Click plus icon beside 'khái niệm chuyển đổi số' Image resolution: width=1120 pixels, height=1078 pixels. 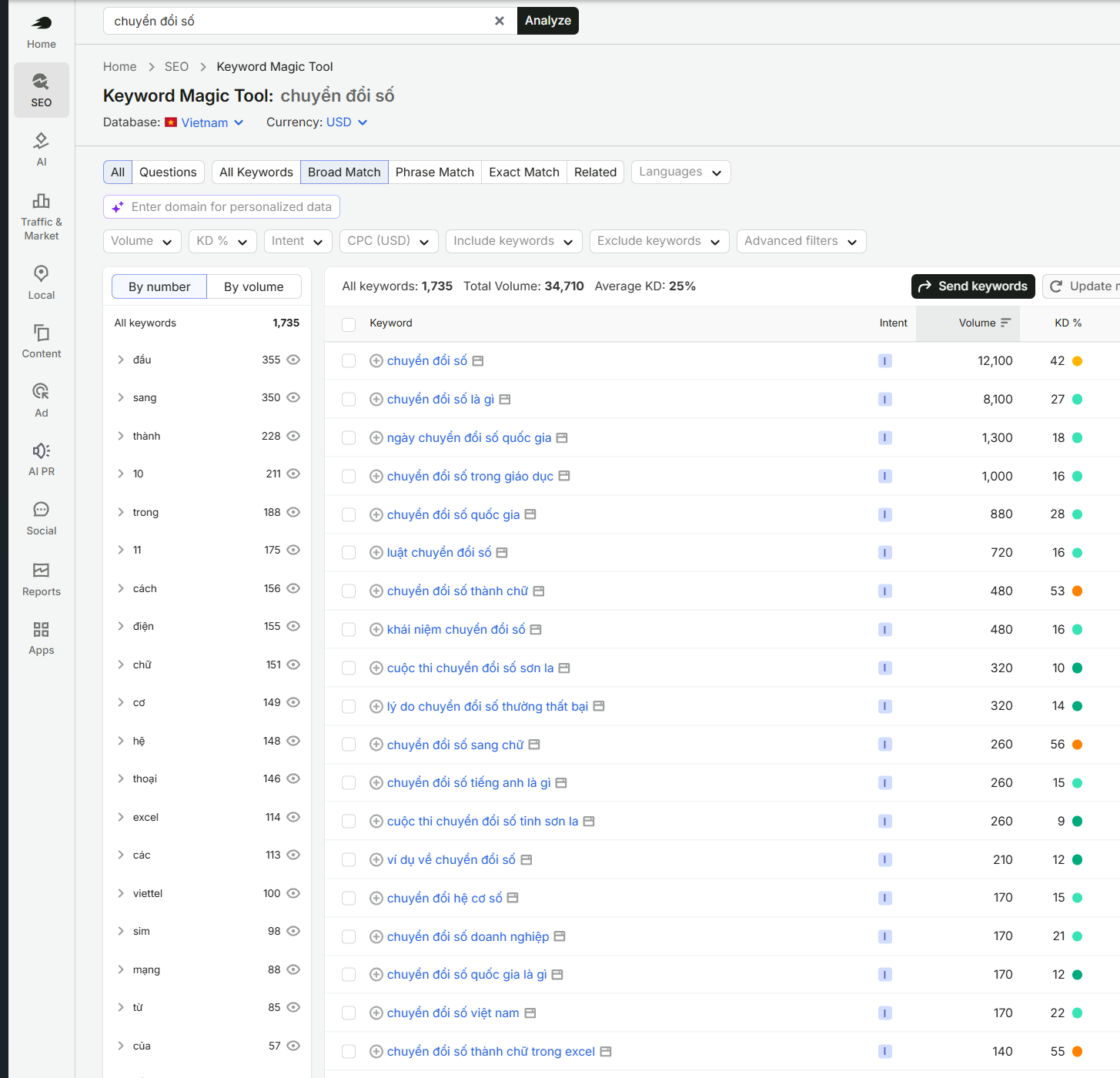pos(376,629)
